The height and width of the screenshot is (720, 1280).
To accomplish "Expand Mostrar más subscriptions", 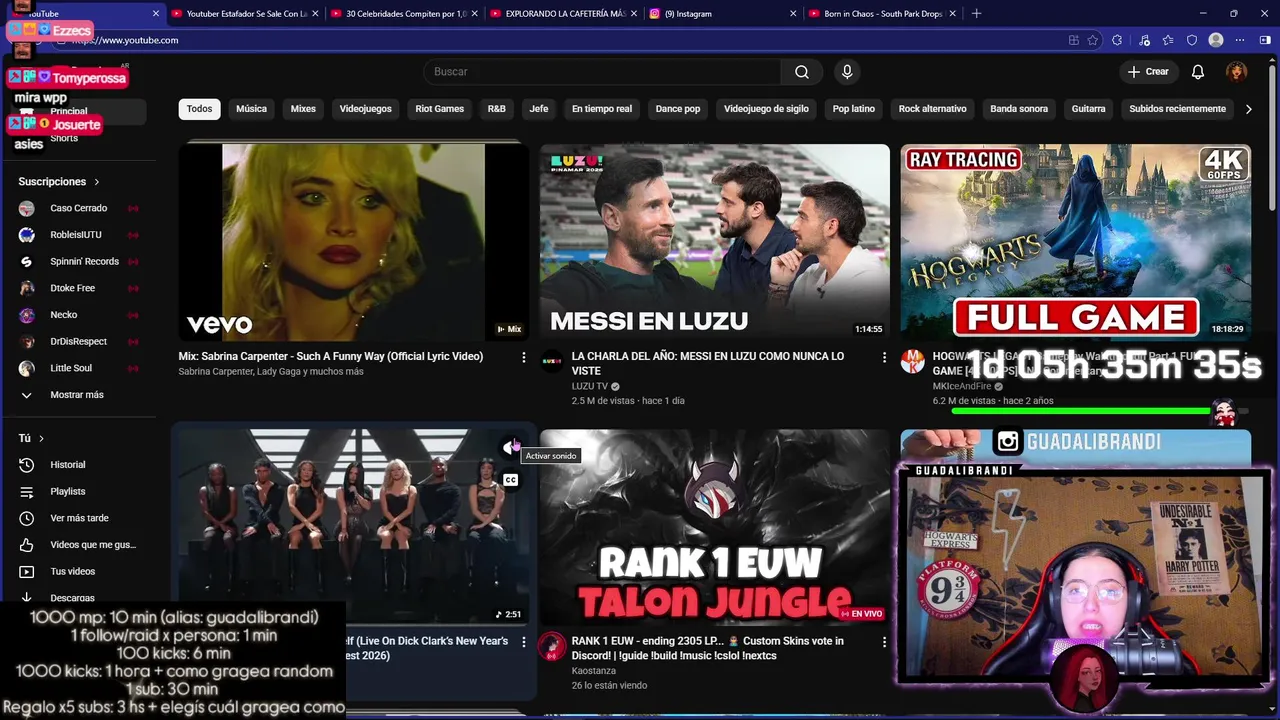I will click(x=78, y=395).
